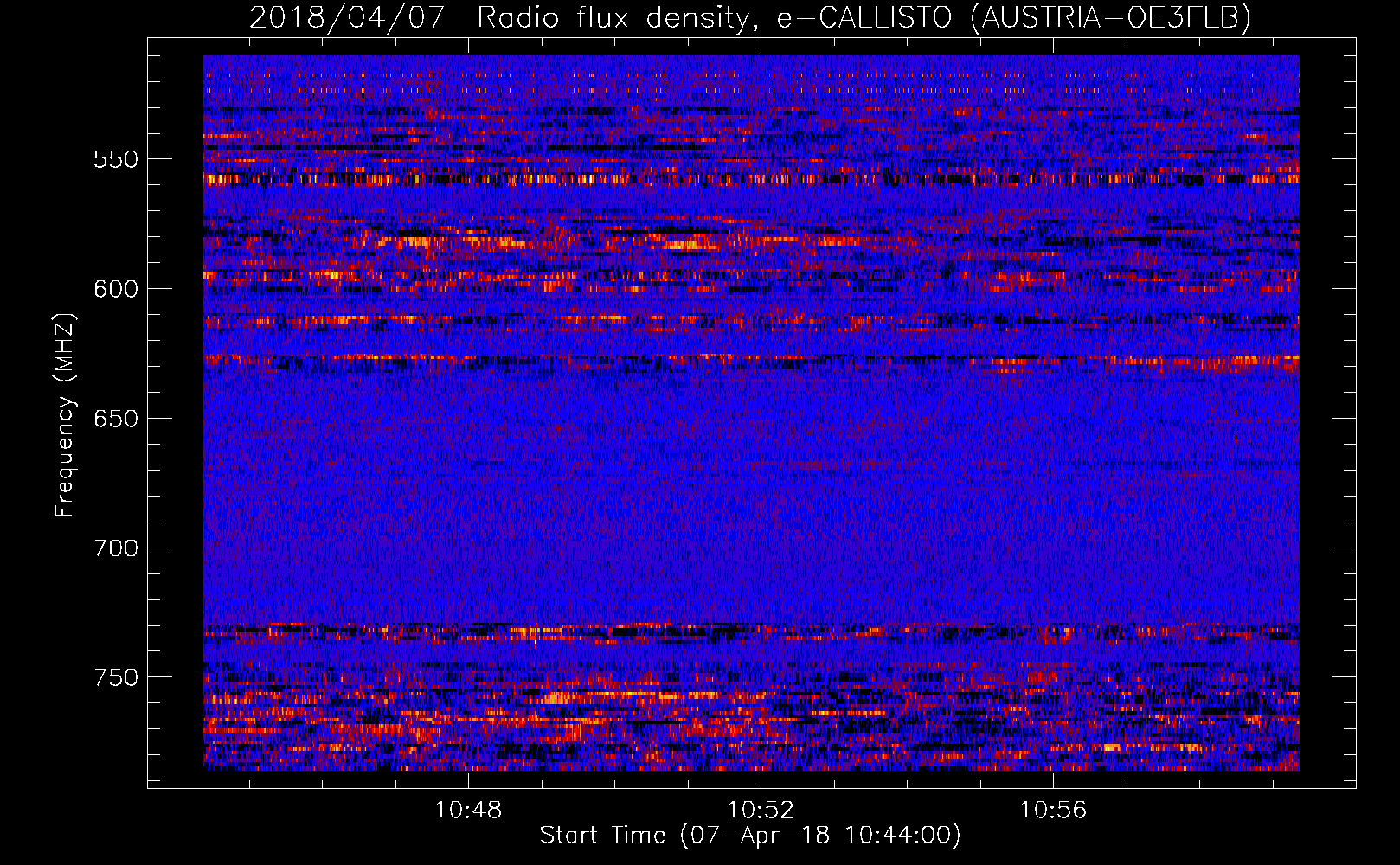This screenshot has width=1400, height=865.
Task: Click the 'Frequency (MHZ)' axis label
Action: [x=65, y=415]
